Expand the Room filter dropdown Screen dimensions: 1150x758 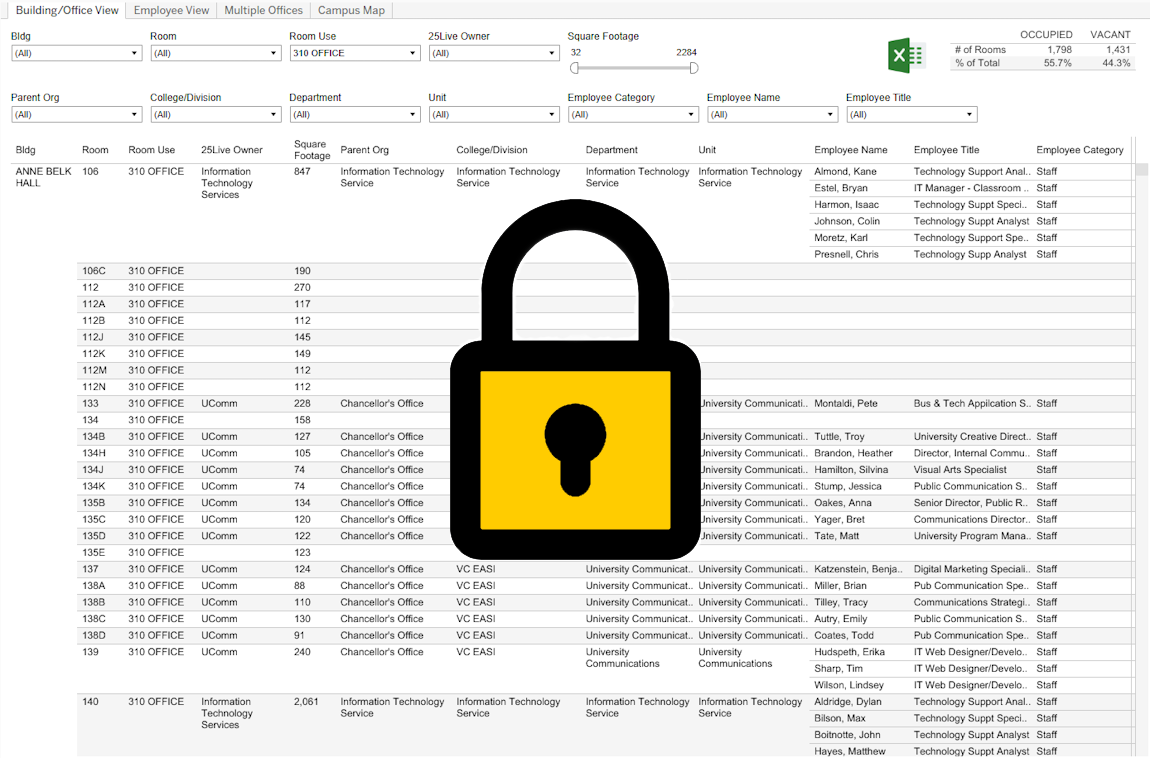coord(216,54)
